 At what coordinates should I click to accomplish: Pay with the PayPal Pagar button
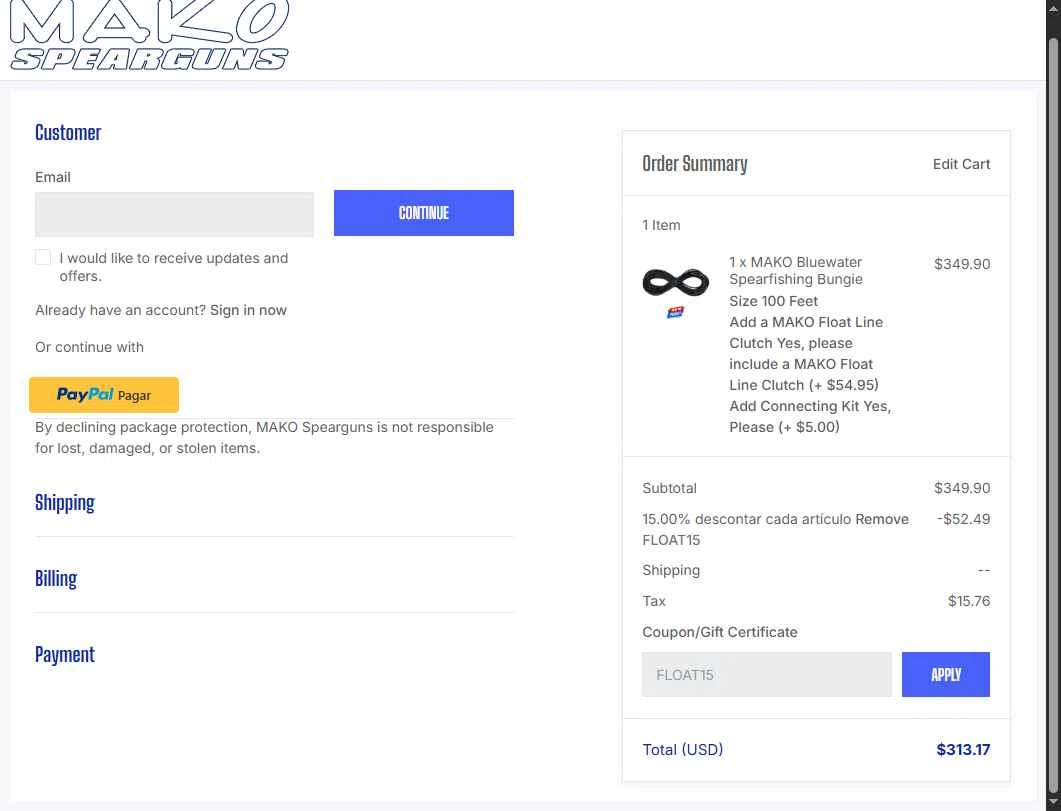[104, 394]
